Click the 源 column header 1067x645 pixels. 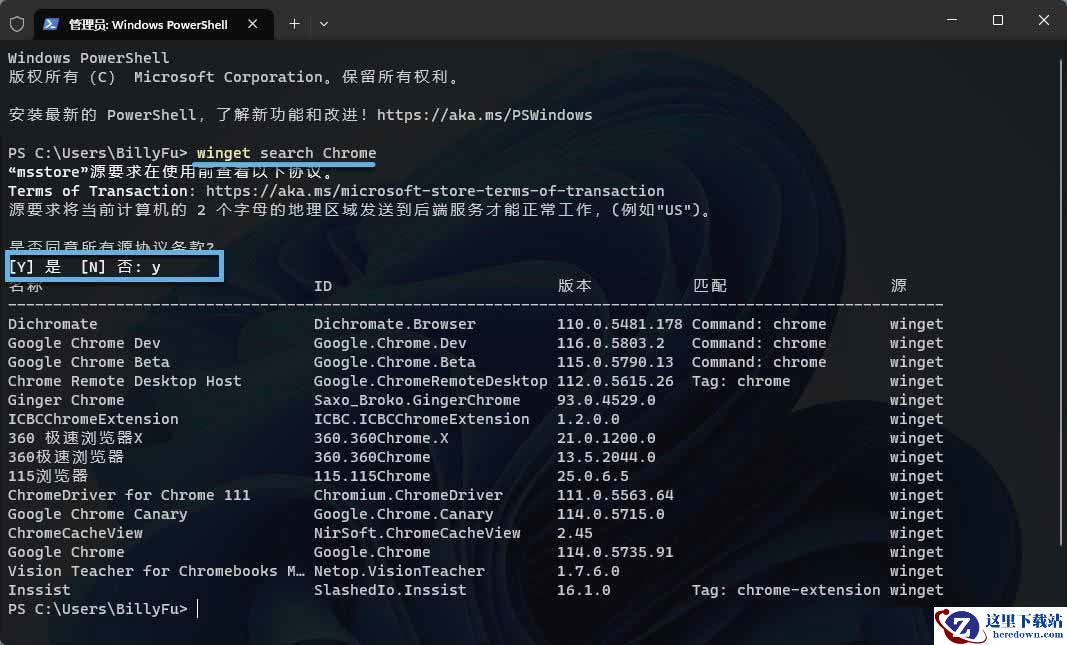pos(898,286)
